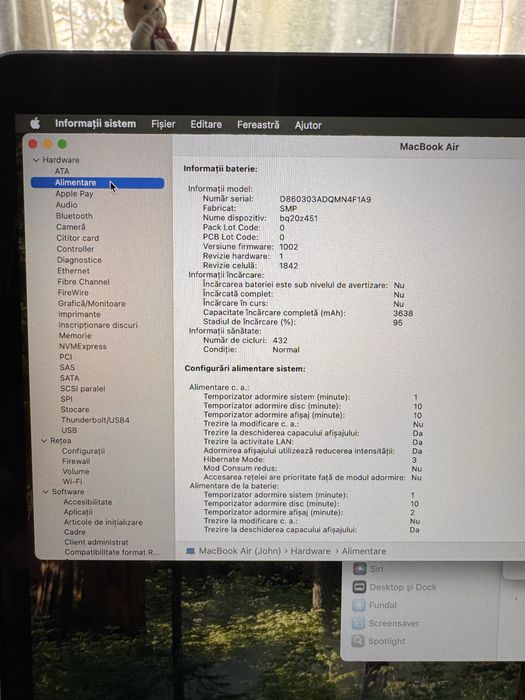The width and height of the screenshot is (525, 700).
Task: Select Cadre under Software
Action: click(75, 532)
